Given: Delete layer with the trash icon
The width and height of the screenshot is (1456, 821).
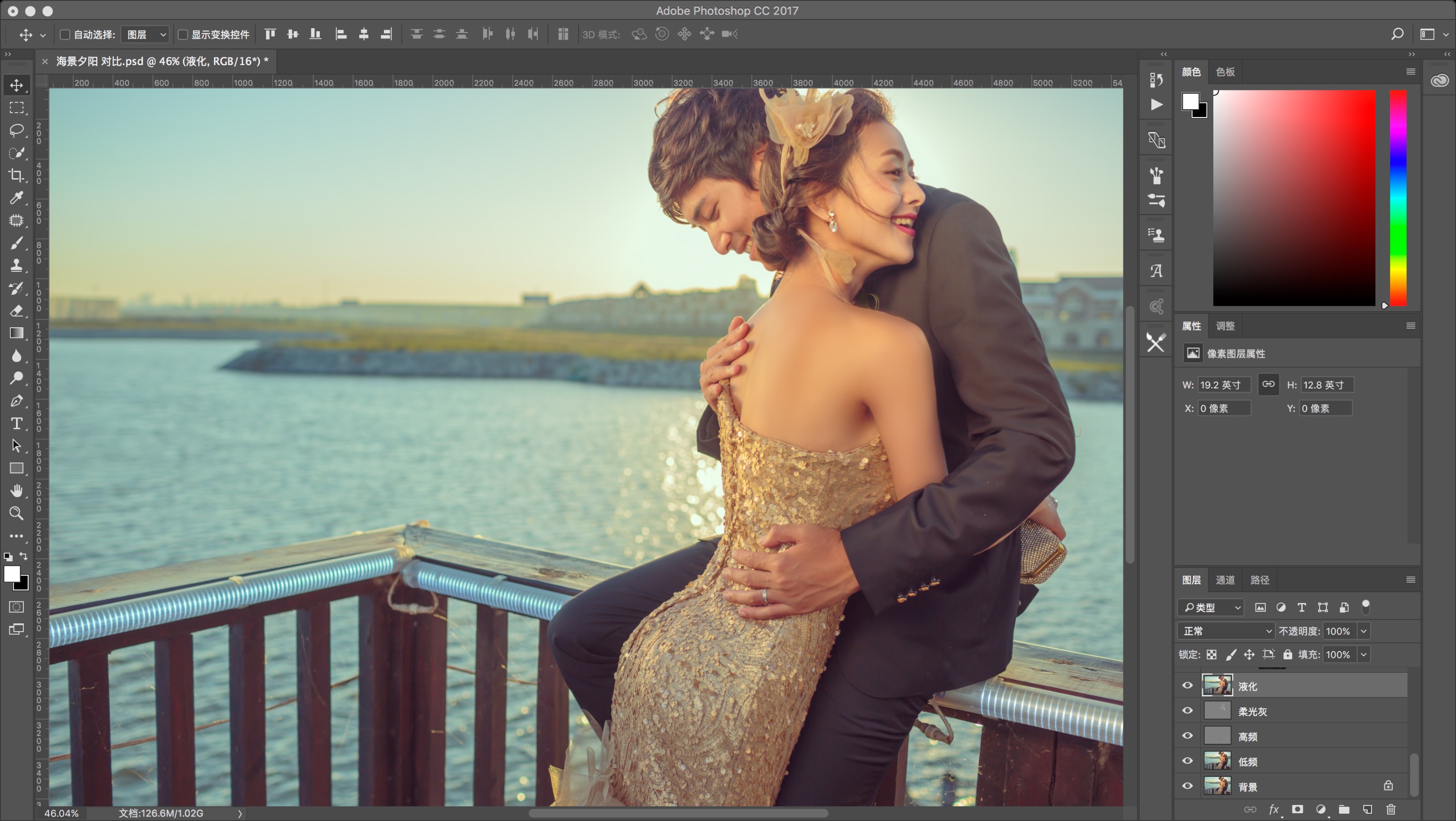Looking at the screenshot, I should (x=1391, y=809).
